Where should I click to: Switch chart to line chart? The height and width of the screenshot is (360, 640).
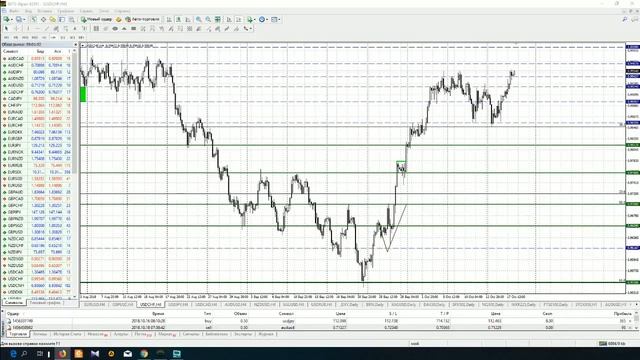coord(188,19)
